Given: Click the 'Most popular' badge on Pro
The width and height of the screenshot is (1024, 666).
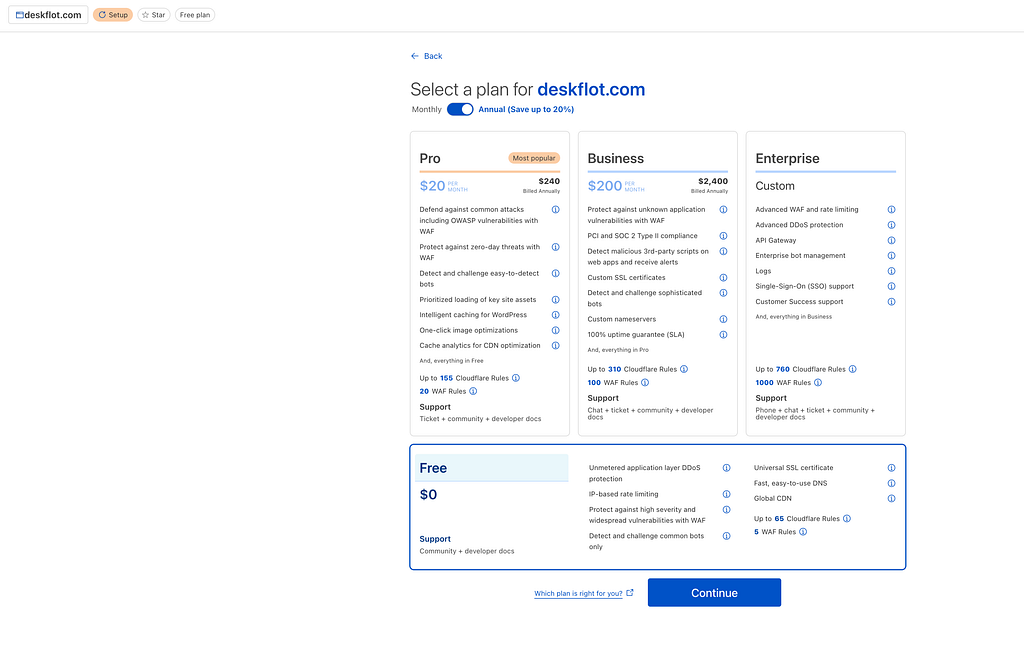Looking at the screenshot, I should pos(534,158).
